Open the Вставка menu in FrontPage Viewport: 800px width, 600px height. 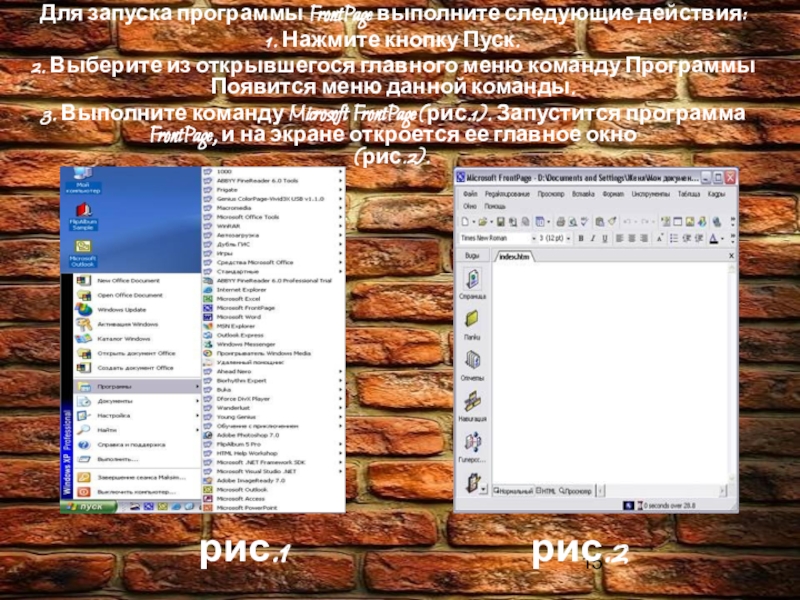(583, 194)
